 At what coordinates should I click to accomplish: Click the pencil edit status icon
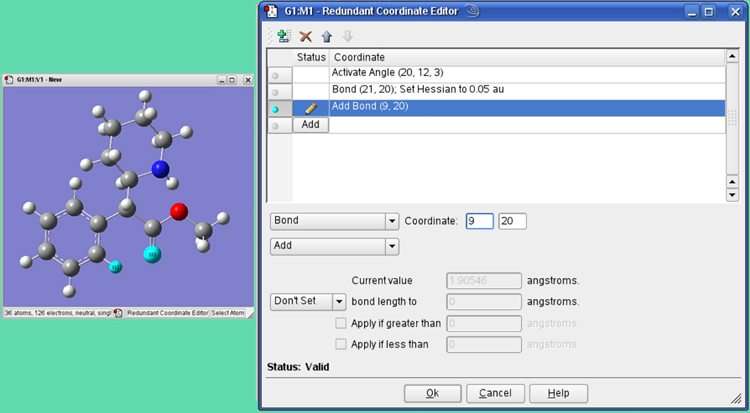(310, 108)
